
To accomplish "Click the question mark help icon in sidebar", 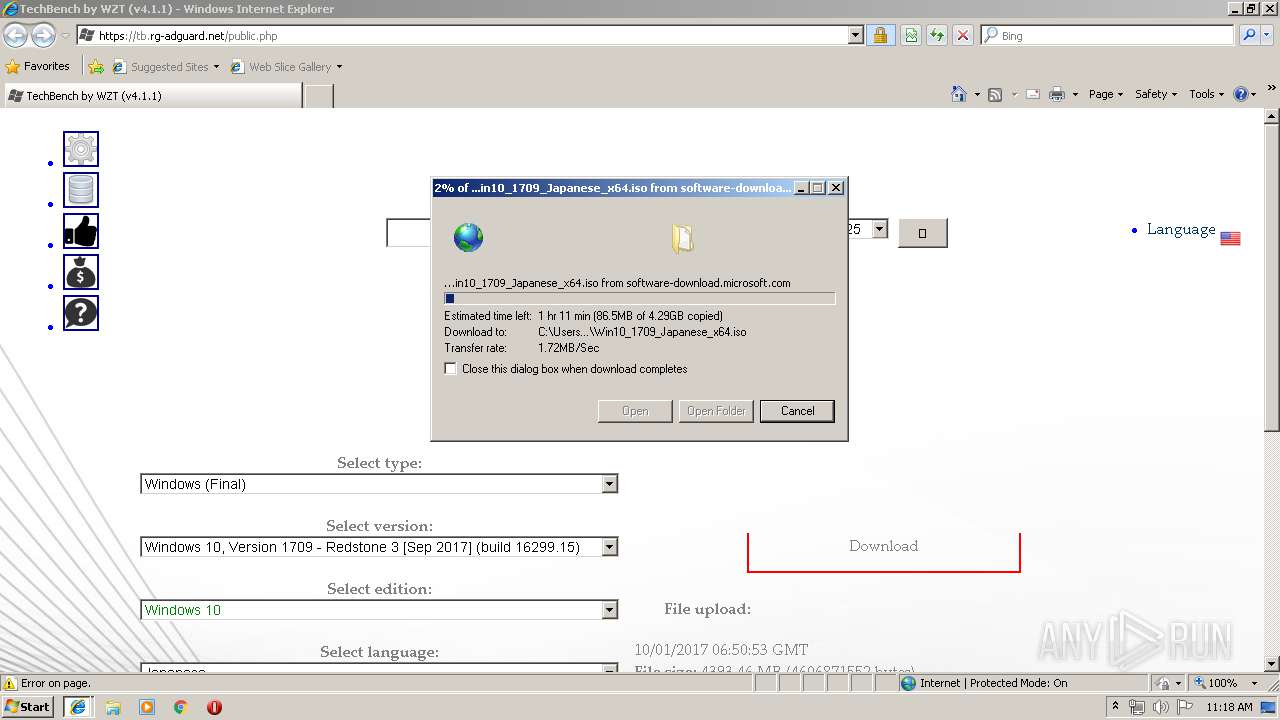I will [x=81, y=313].
